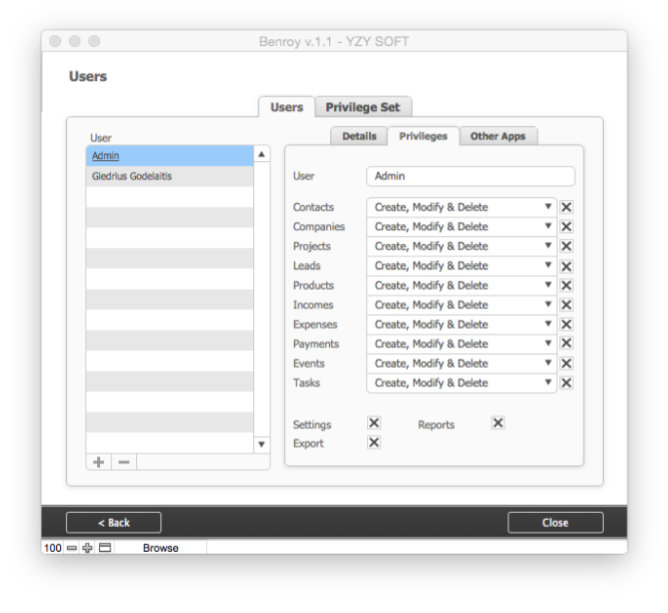Screen dimensions: 668x613
Task: Open the Payments privilege dropdown
Action: click(461, 344)
